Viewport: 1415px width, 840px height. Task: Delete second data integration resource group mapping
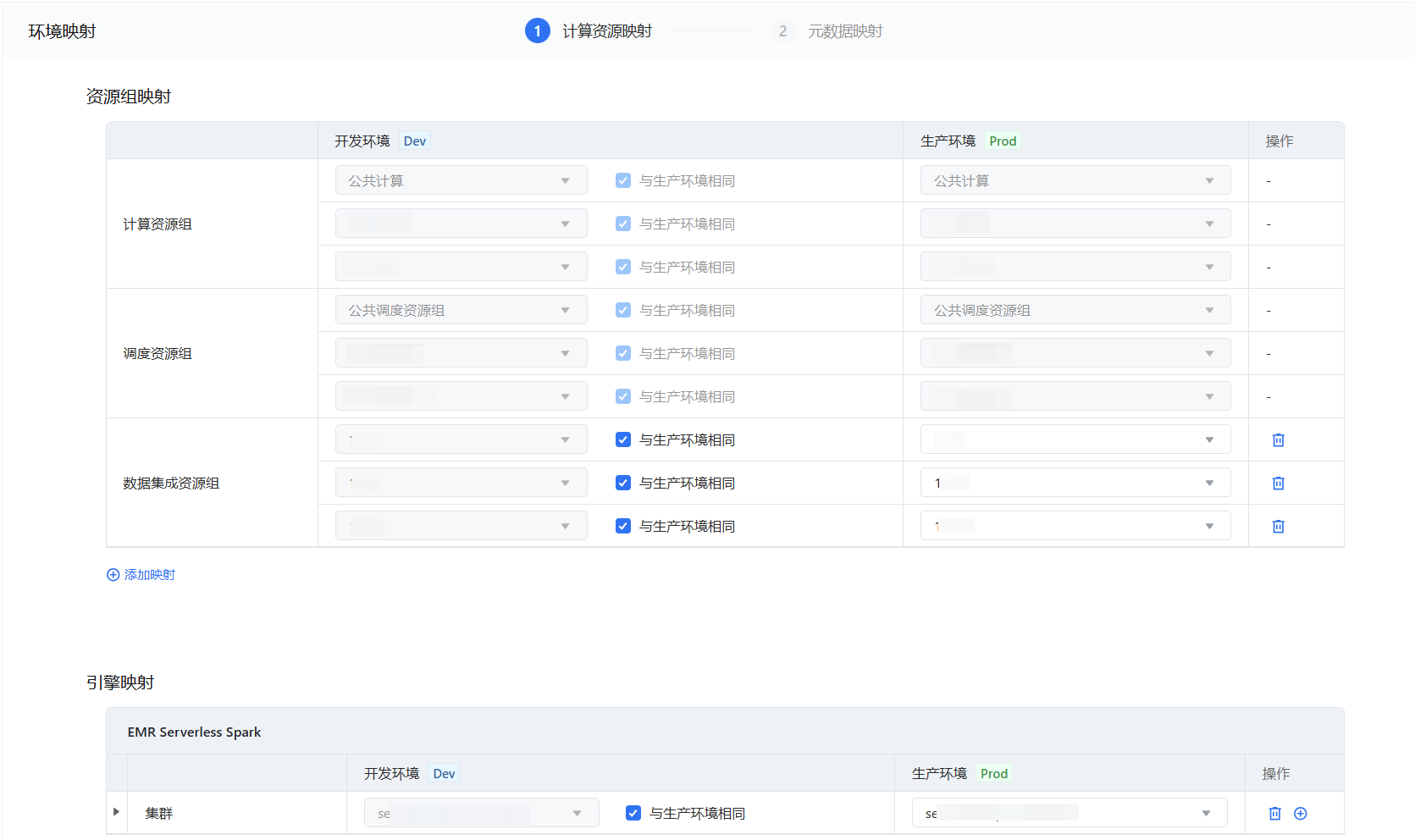coord(1278,484)
